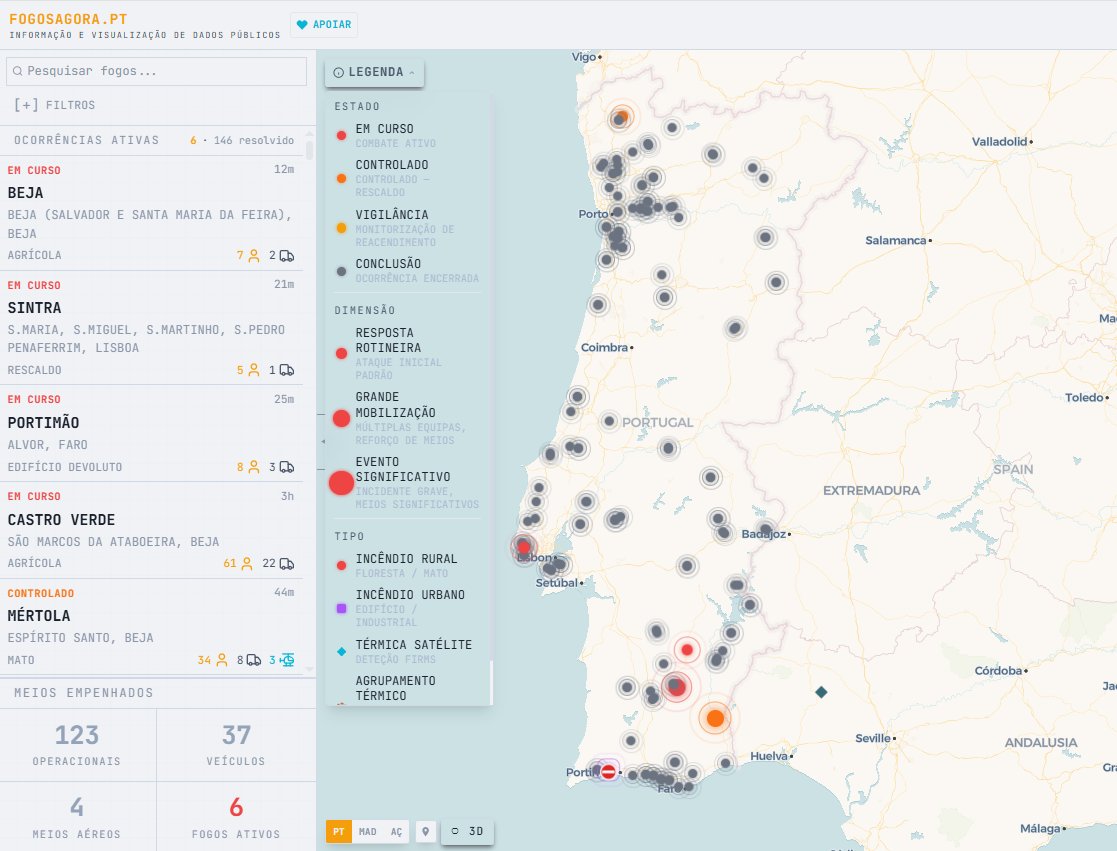
Task: Open the Sintra occurrence
Action: [x=152, y=328]
